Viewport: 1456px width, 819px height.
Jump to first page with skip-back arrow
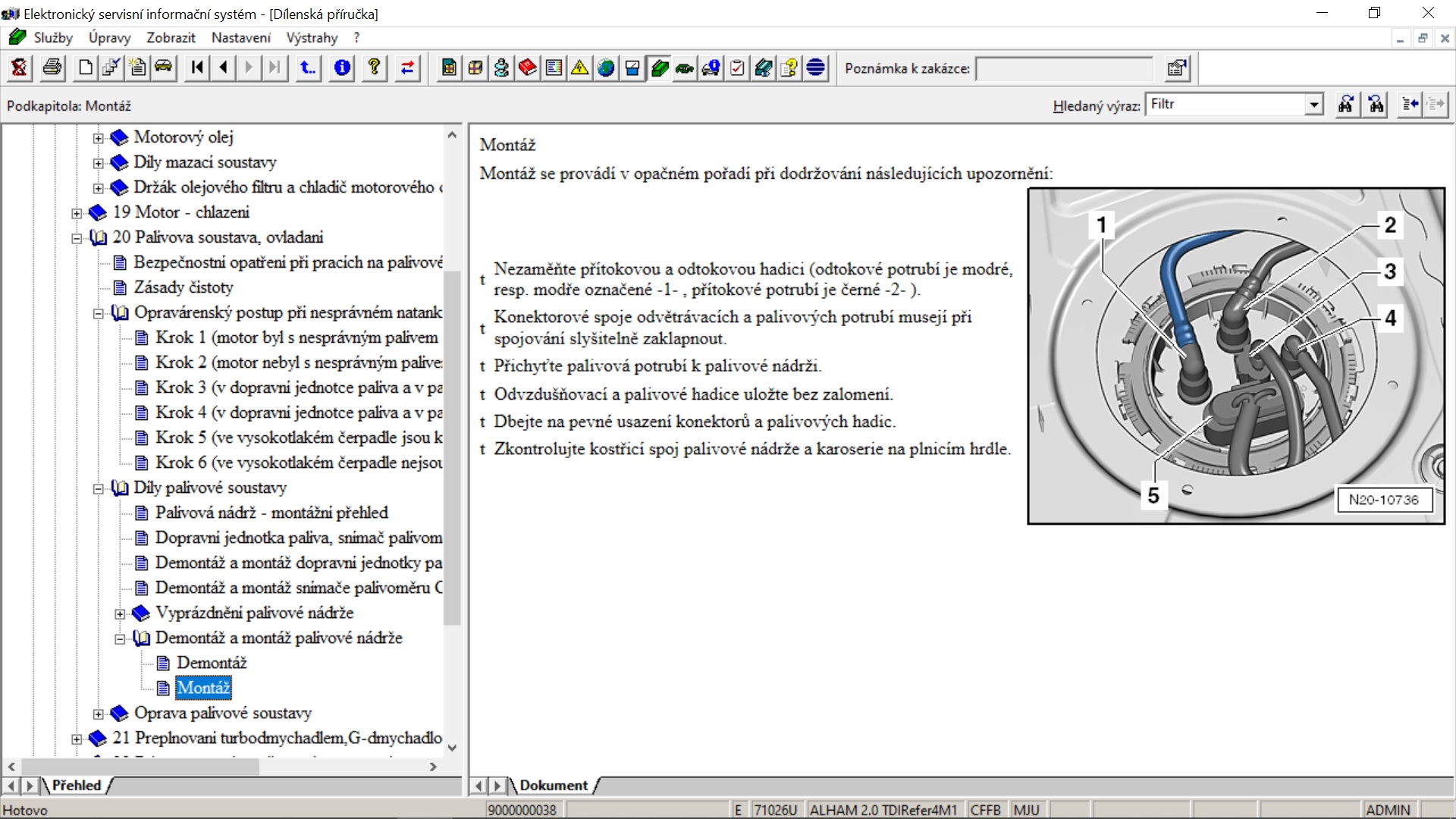(197, 68)
